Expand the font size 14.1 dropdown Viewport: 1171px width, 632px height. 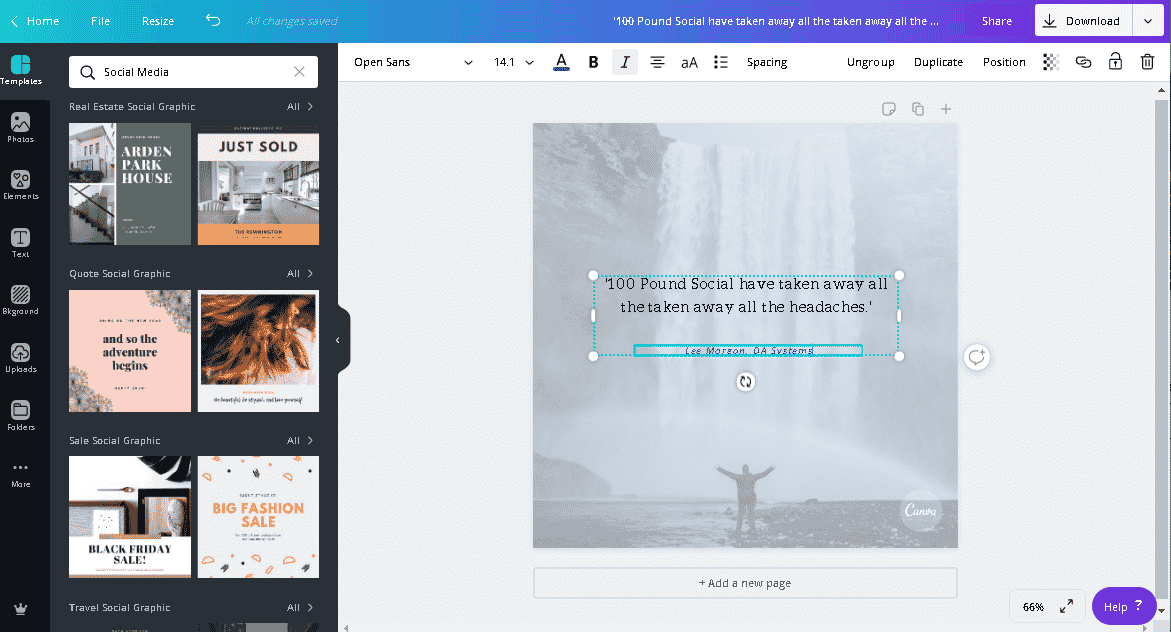(x=514, y=62)
